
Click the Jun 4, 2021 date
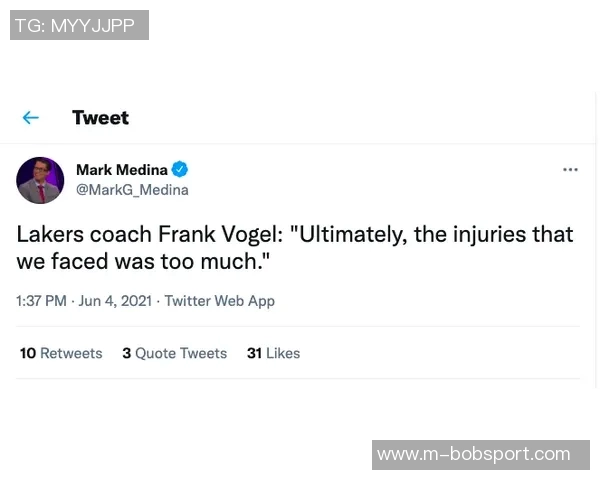[x=115, y=301]
